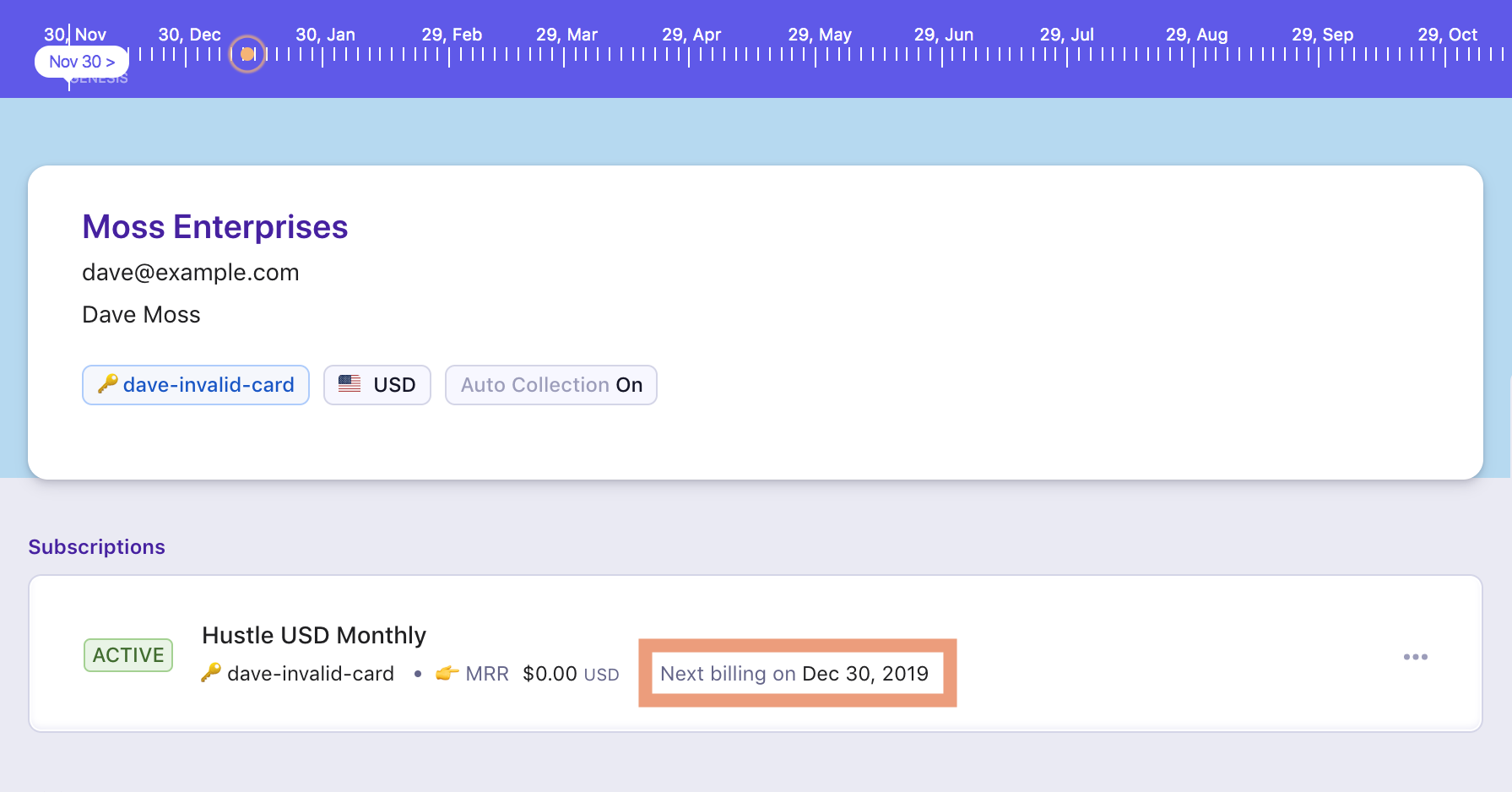
Task: Expand the Nov 30 date pill
Action: (81, 62)
